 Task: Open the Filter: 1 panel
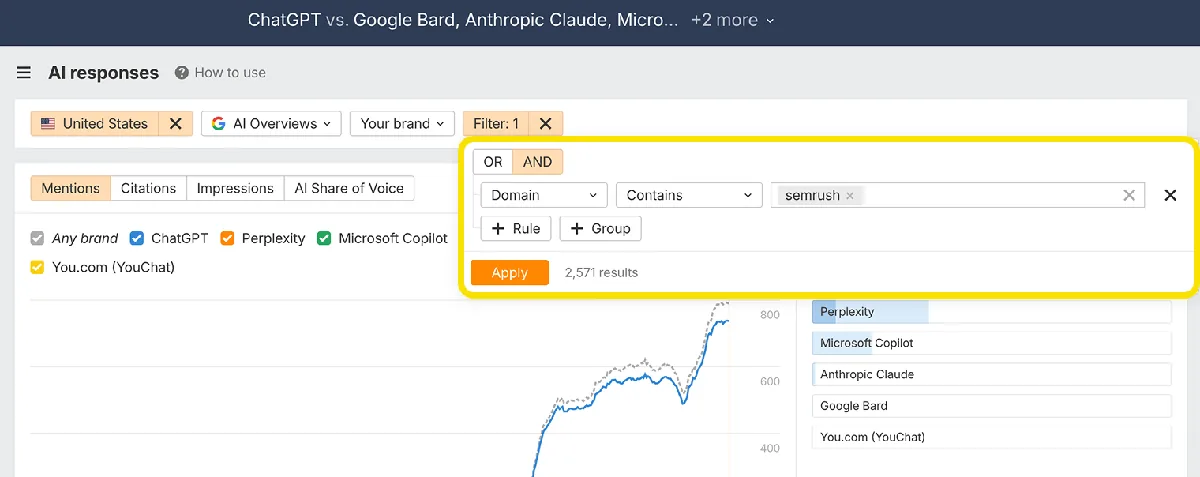(x=496, y=124)
